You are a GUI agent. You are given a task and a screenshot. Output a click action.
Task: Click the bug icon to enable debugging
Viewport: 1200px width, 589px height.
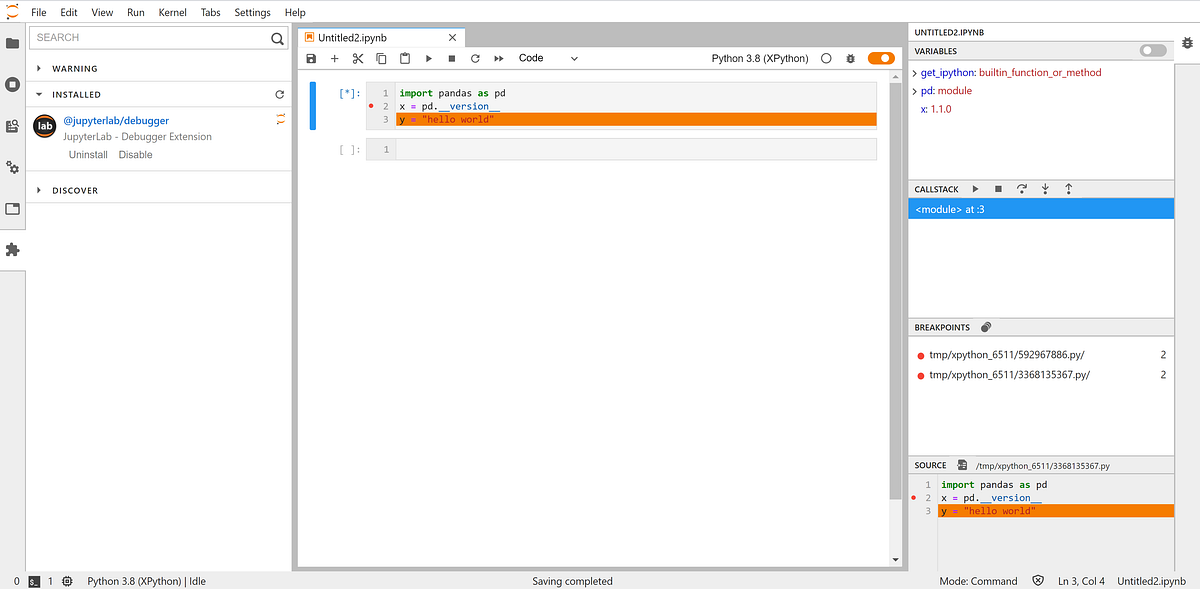[849, 58]
